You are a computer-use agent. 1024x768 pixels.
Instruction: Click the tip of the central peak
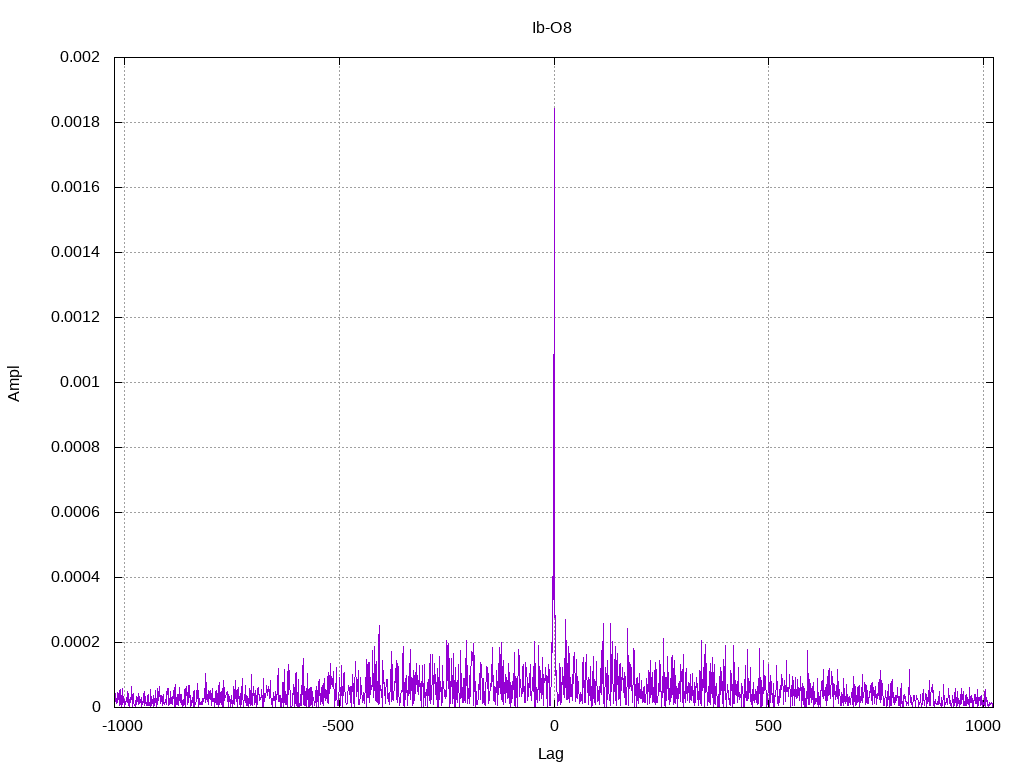click(554, 108)
